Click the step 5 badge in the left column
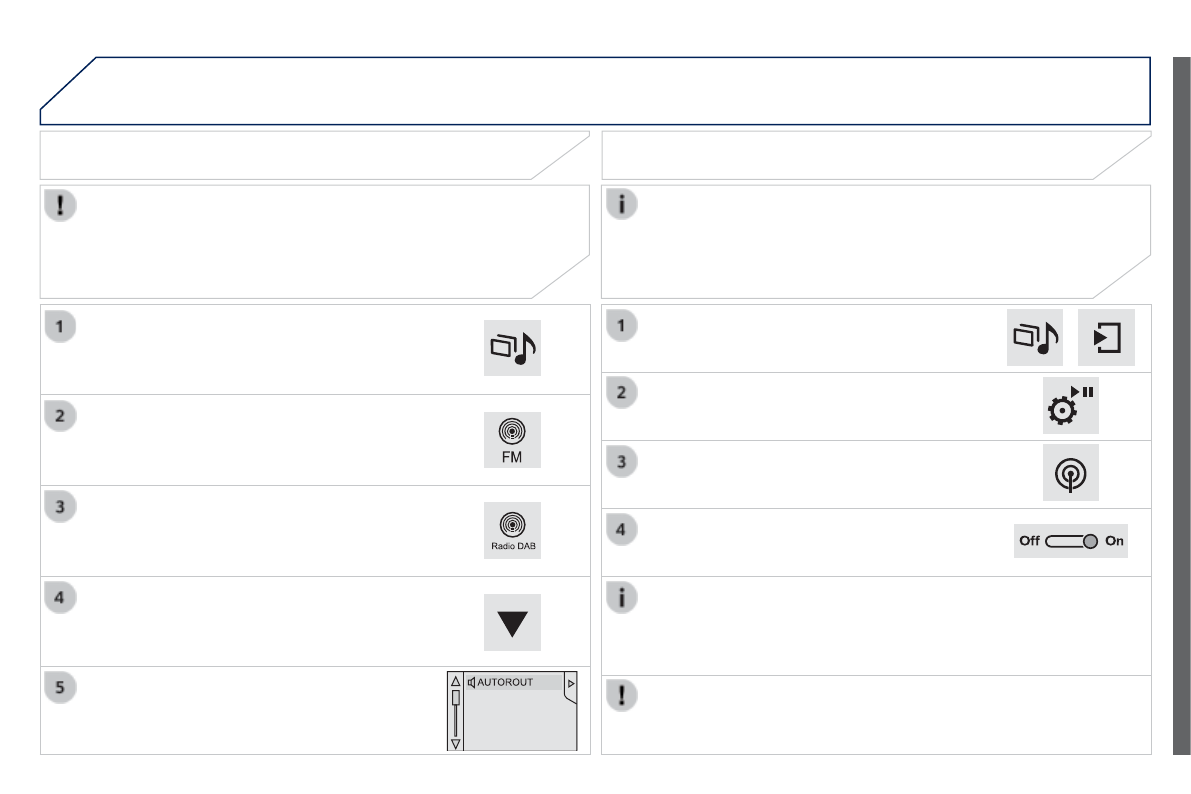This screenshot has height=794, width=1191. point(62,688)
